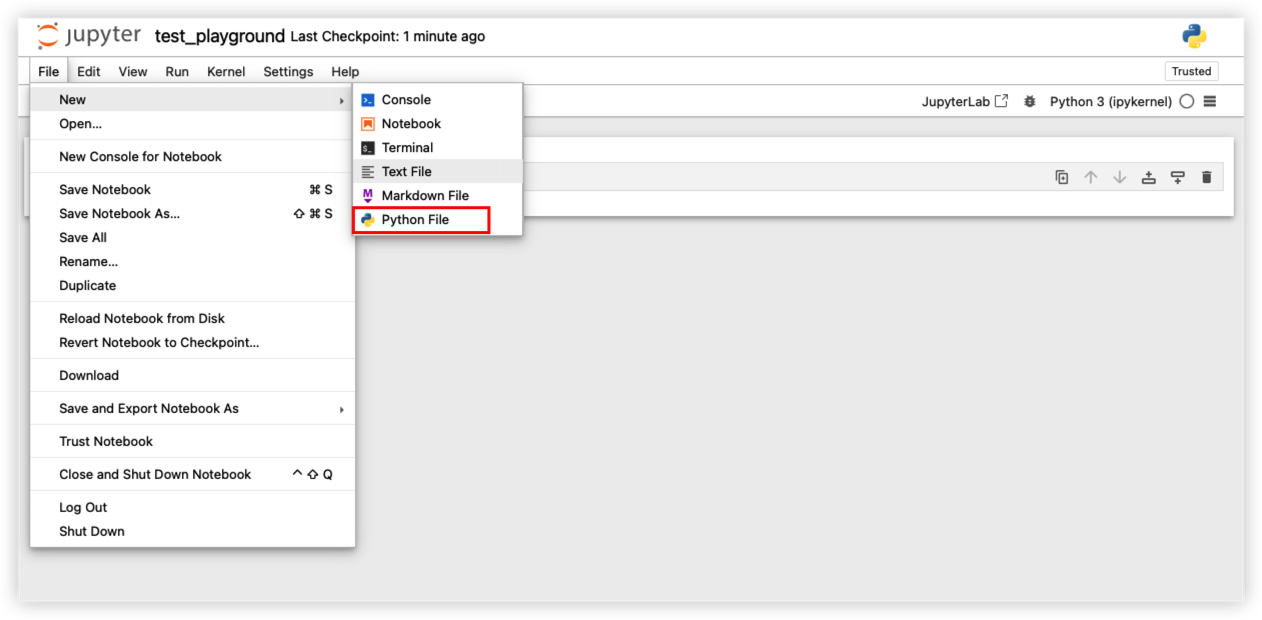
Task: Click the Jupyter logo
Action: tap(90, 36)
